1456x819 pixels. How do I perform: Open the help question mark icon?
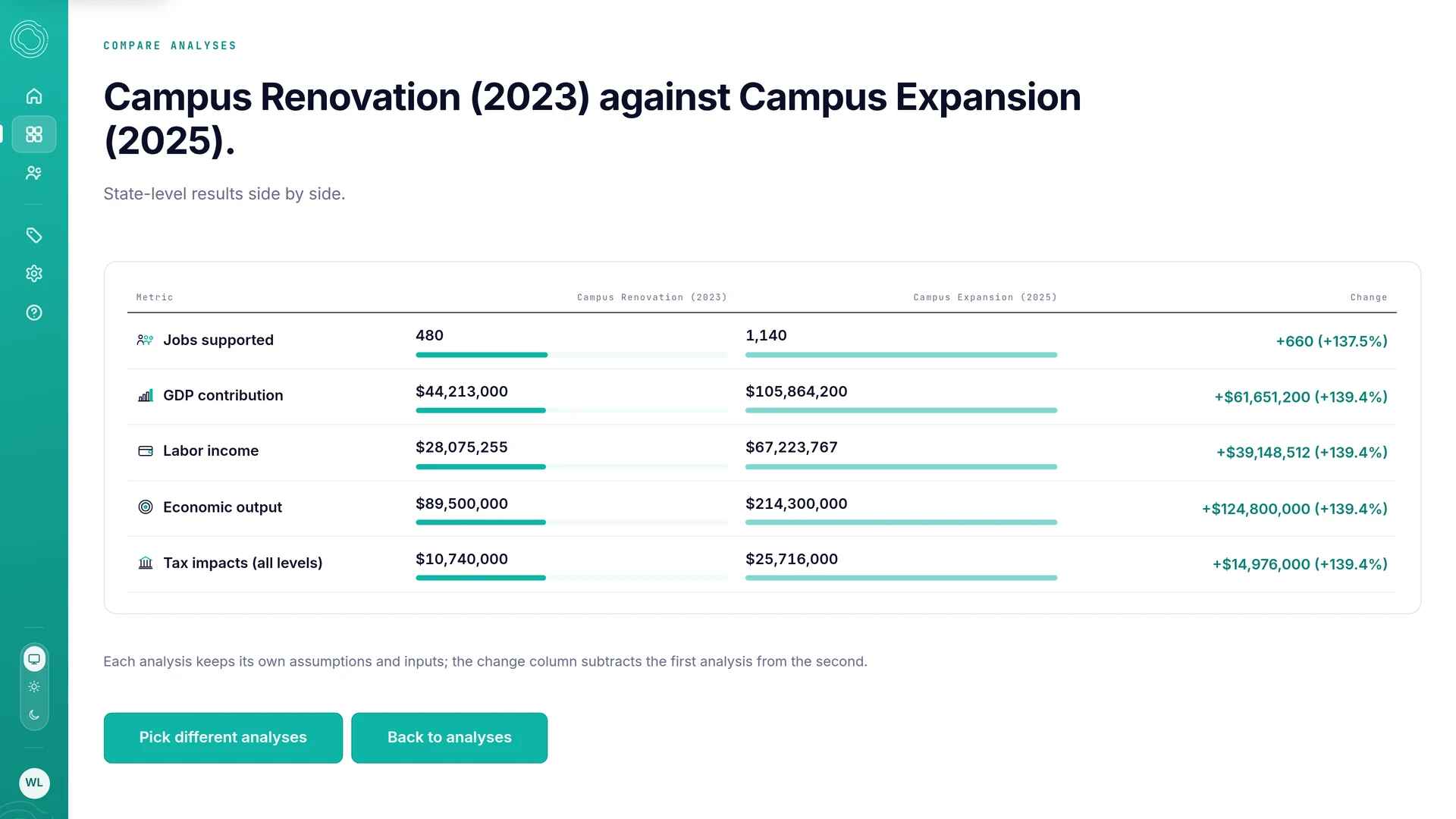pos(34,312)
